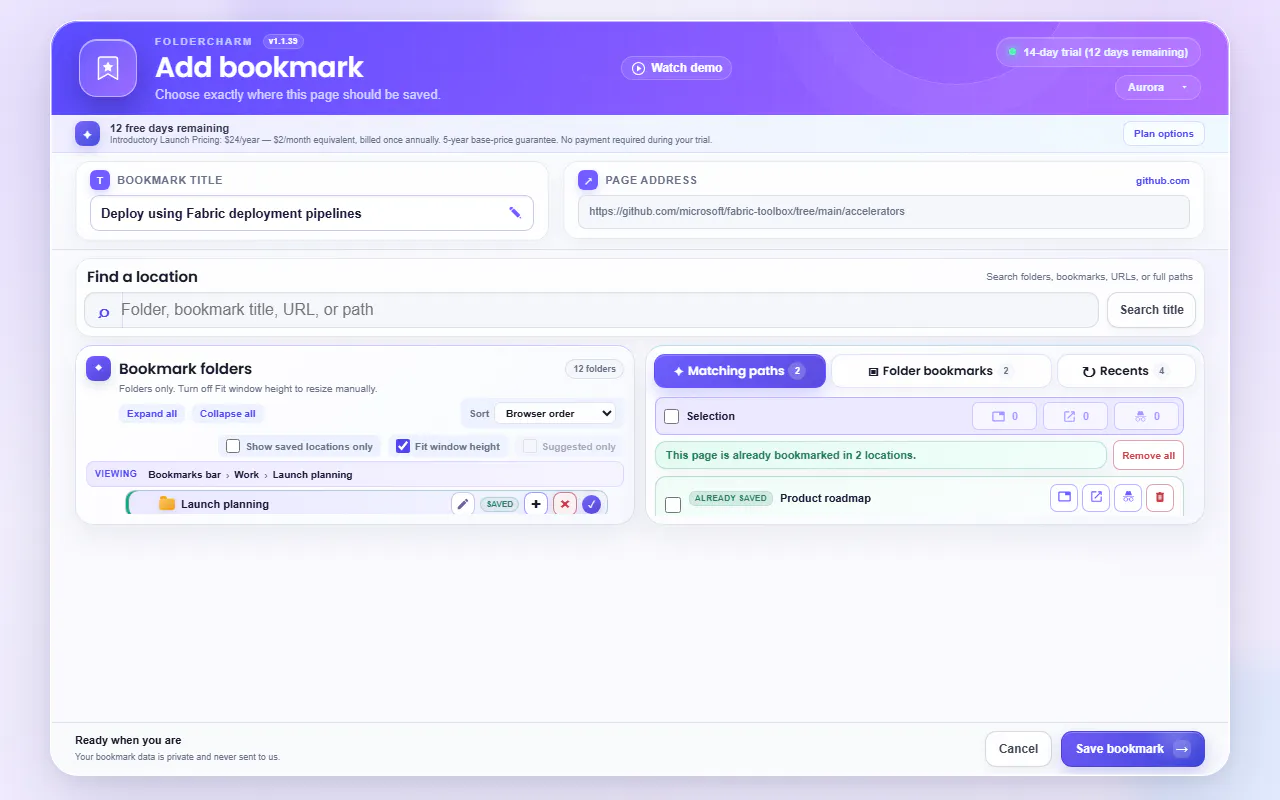
Task: Click the Bookmark title text field
Action: (312, 213)
